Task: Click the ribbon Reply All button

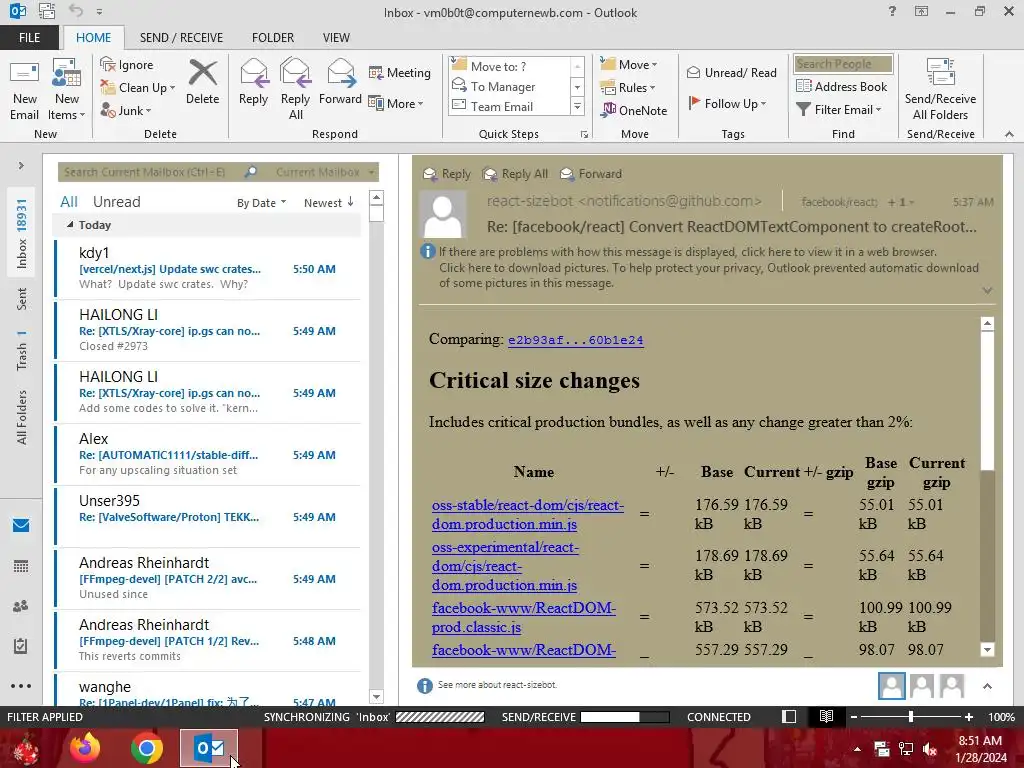Action: pos(295,89)
